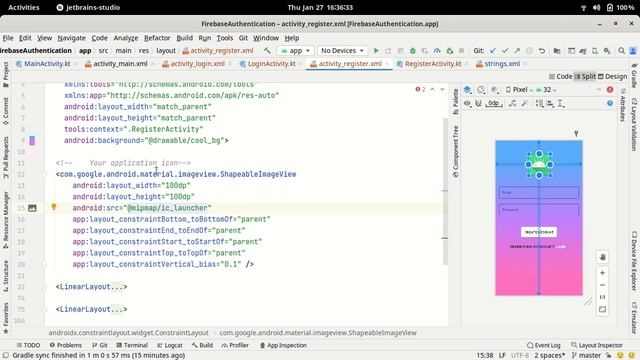Screen dimensions: 640x360
Task: Open the Refactor menu
Action: (x=157, y=38)
